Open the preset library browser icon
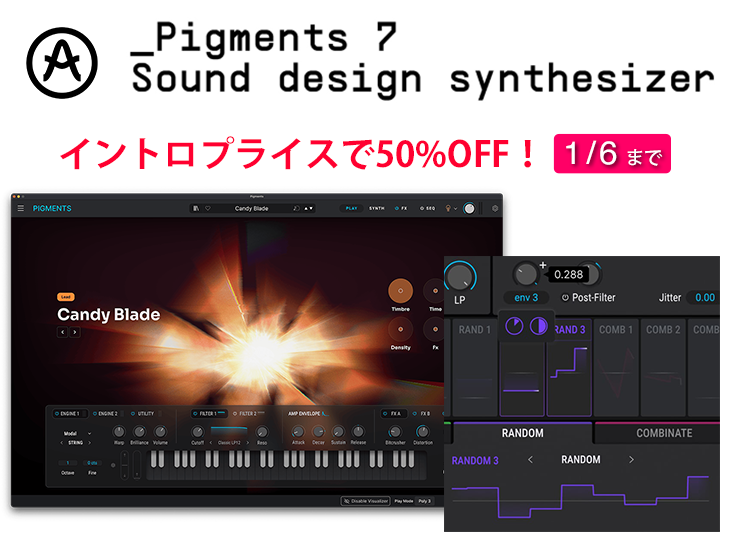Screen dimensions: 732x540 [196, 208]
